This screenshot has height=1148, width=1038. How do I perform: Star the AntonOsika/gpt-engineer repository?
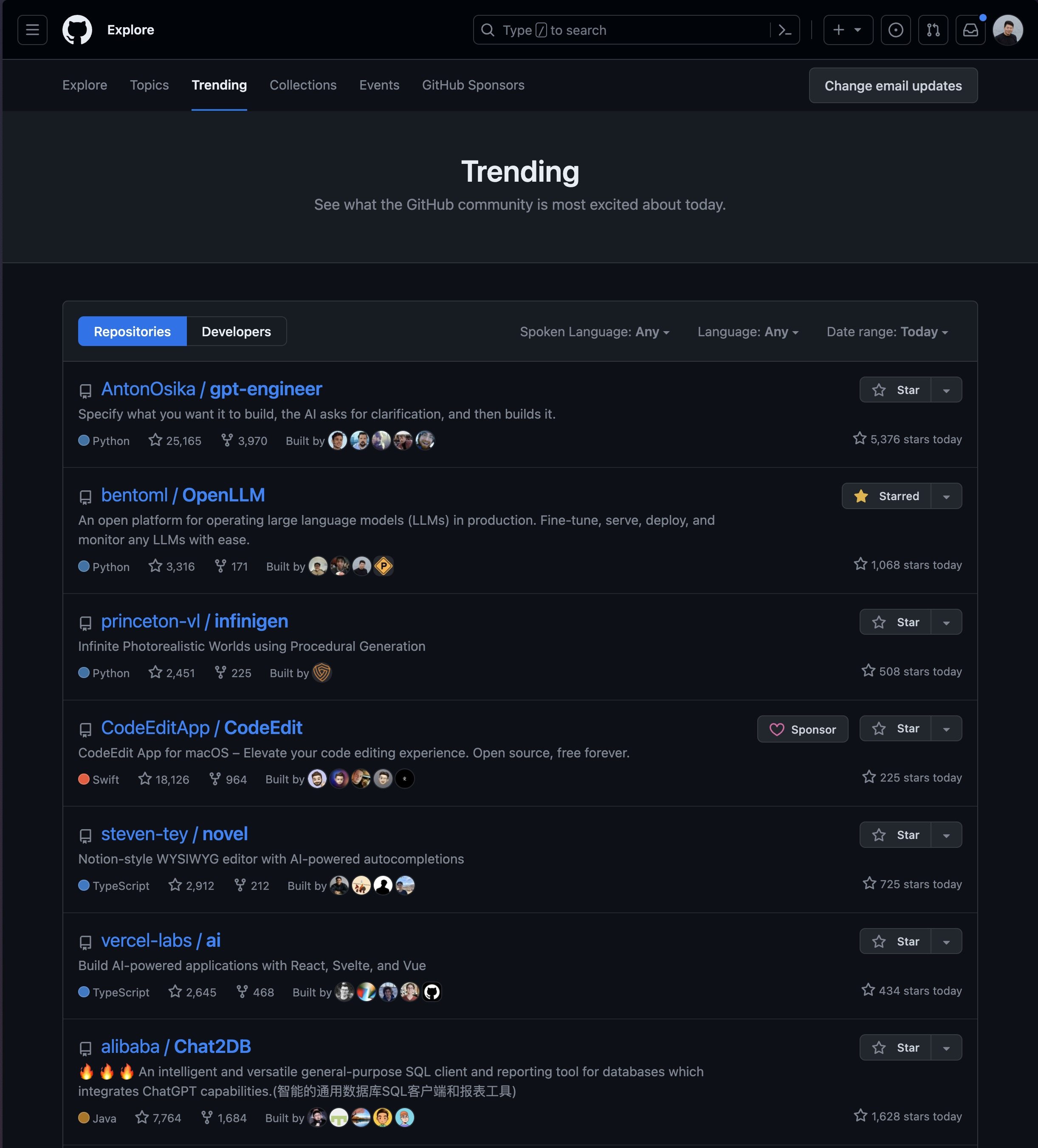point(895,390)
